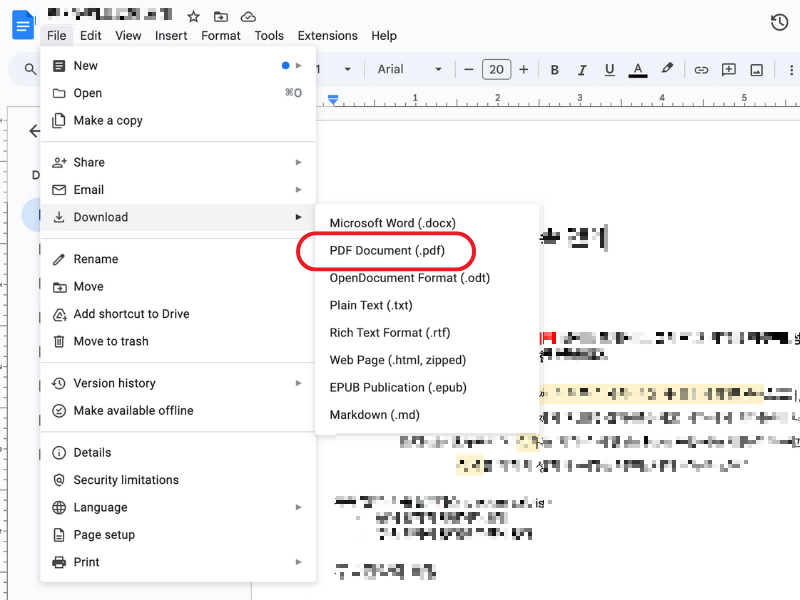The width and height of the screenshot is (800, 600).
Task: Open the Edit menu
Action: [x=90, y=36]
